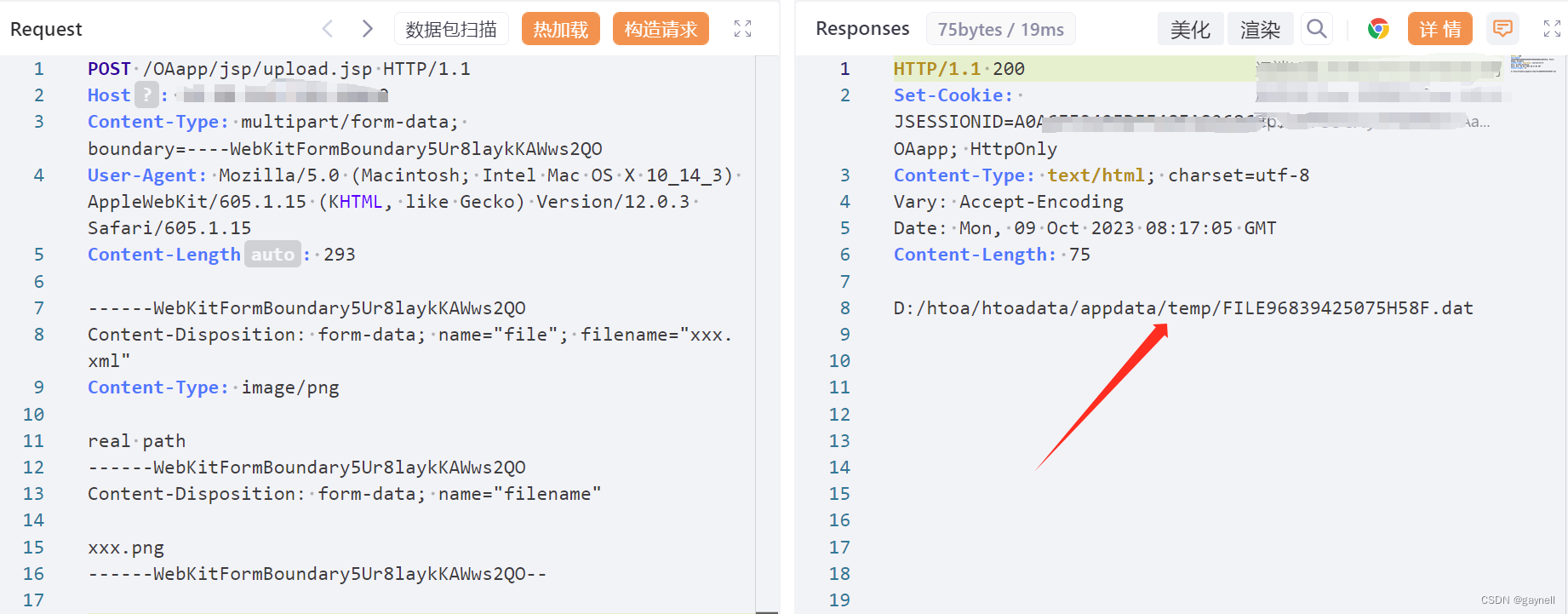
Task: Click the Host header label
Action: tap(109, 95)
